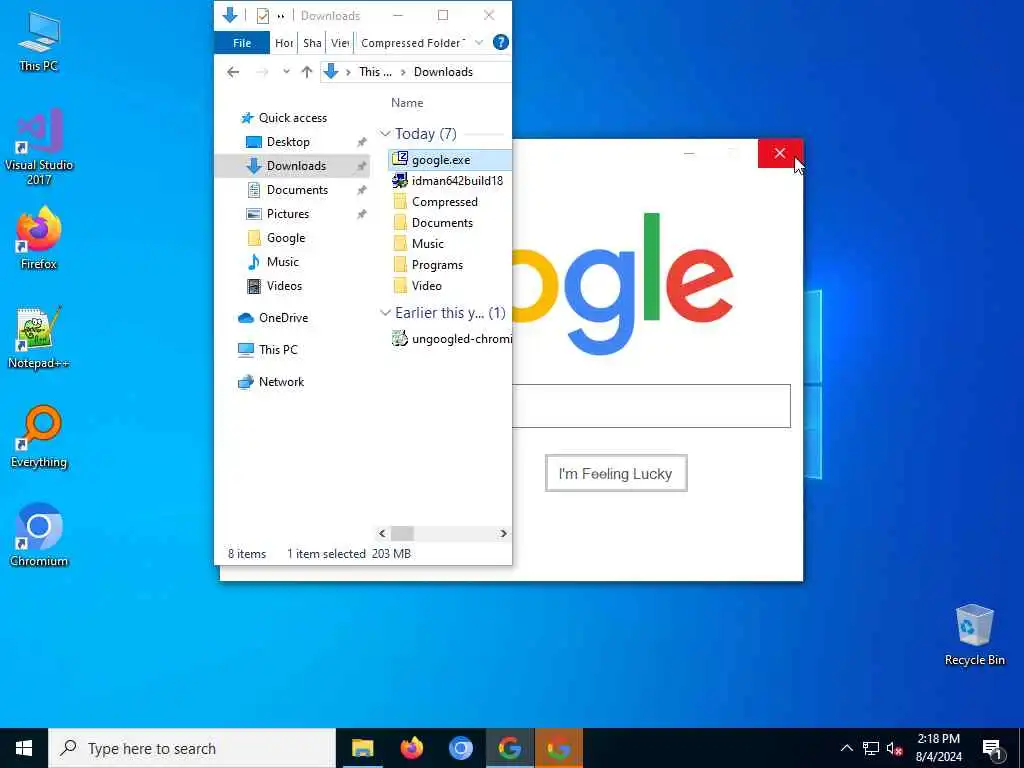The height and width of the screenshot is (768, 1024).
Task: Launch Chromium from the desktop shortcut
Action: [x=39, y=536]
